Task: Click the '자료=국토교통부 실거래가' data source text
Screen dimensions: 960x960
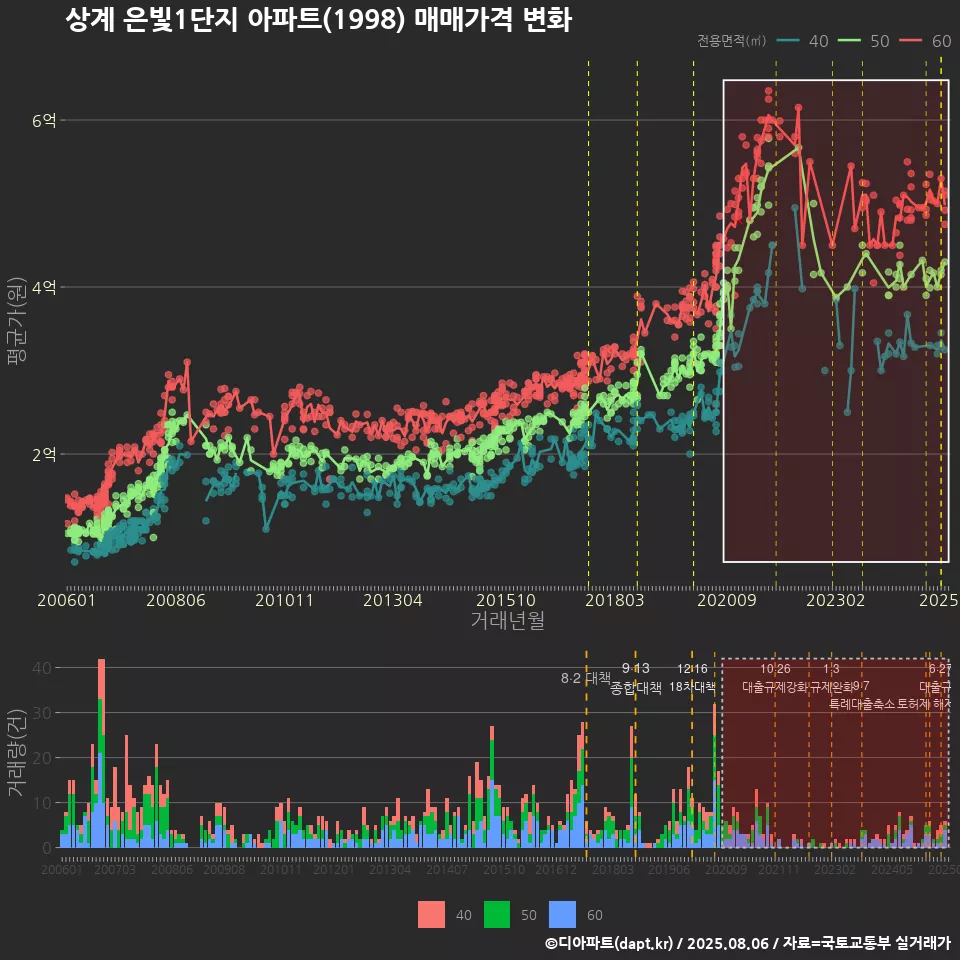Action: pyautogui.click(x=866, y=943)
